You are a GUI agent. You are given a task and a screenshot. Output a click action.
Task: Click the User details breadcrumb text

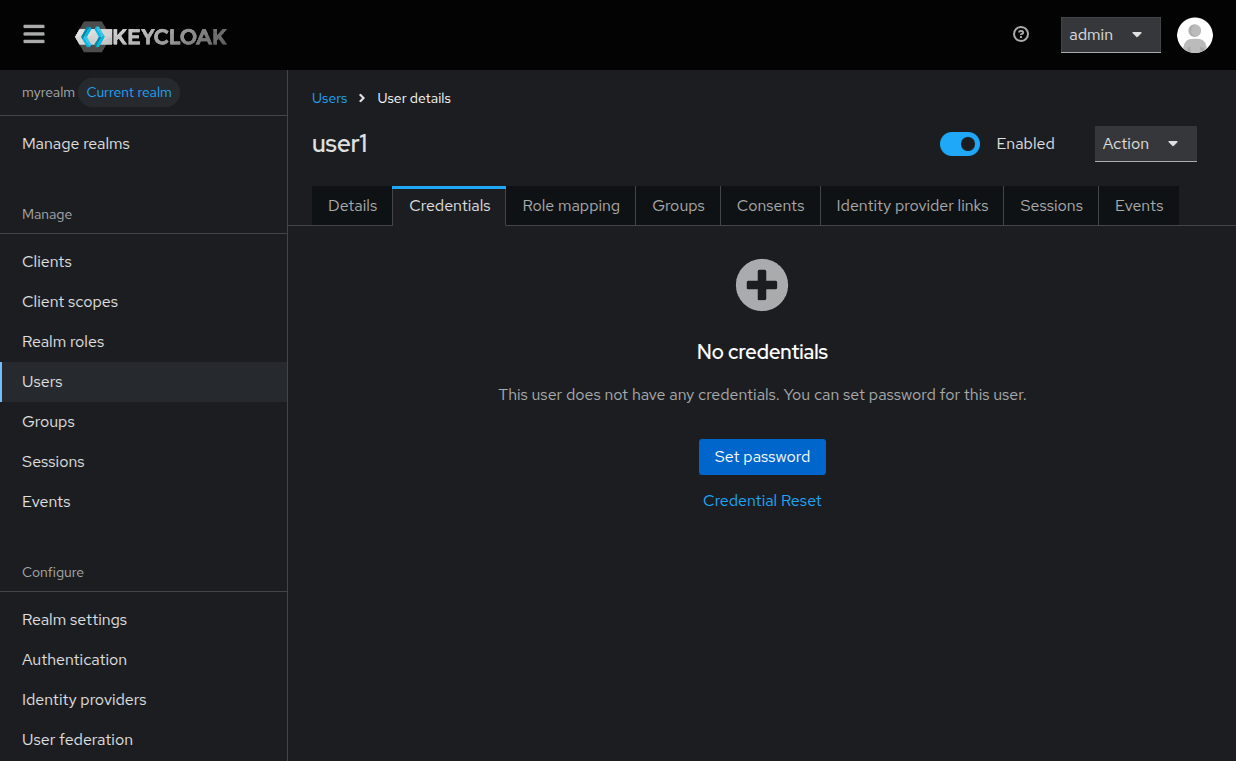(414, 98)
